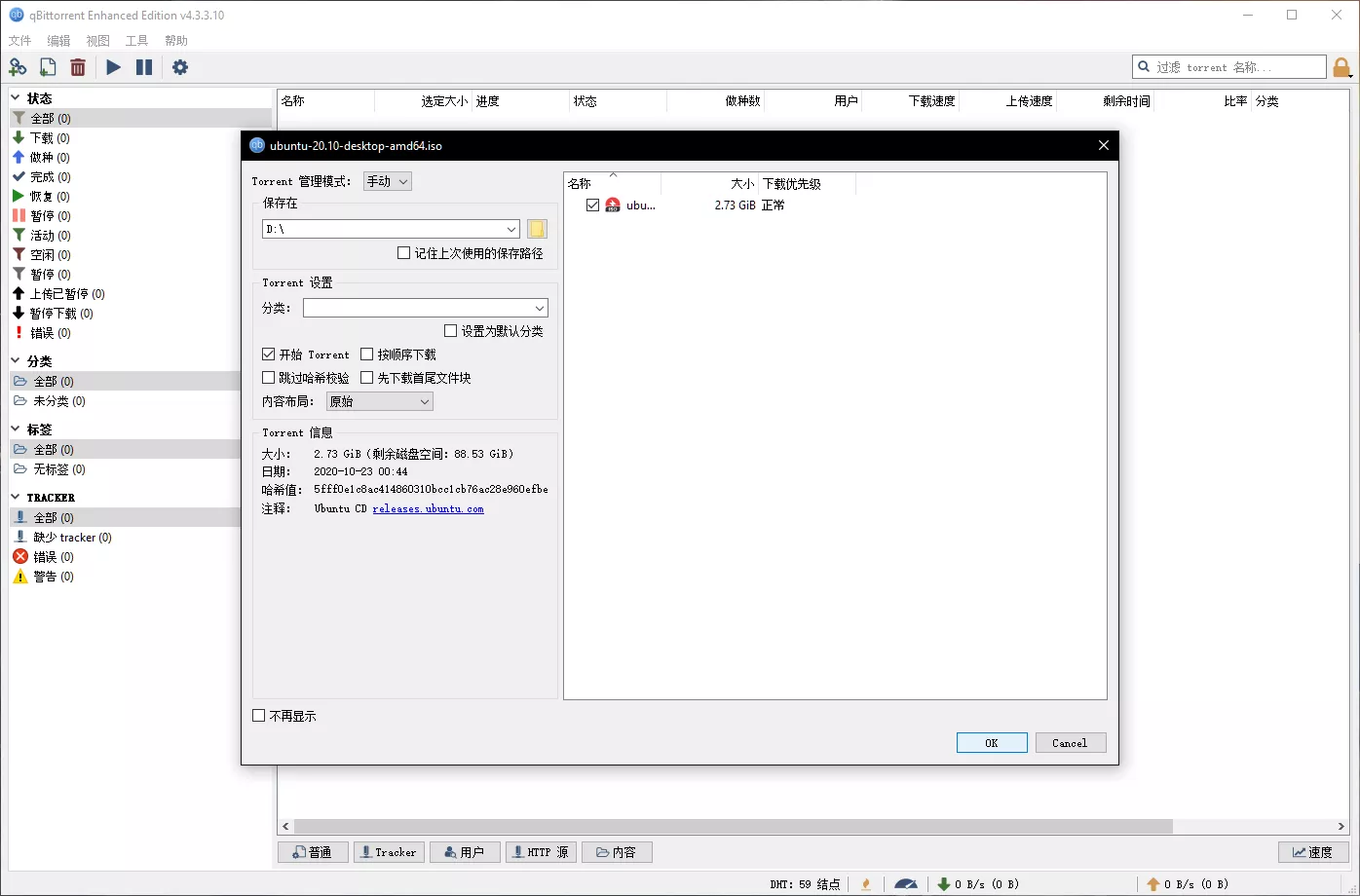Viewport: 1360px width, 896px height.
Task: Open the 帮助 menu
Action: pyautogui.click(x=175, y=41)
